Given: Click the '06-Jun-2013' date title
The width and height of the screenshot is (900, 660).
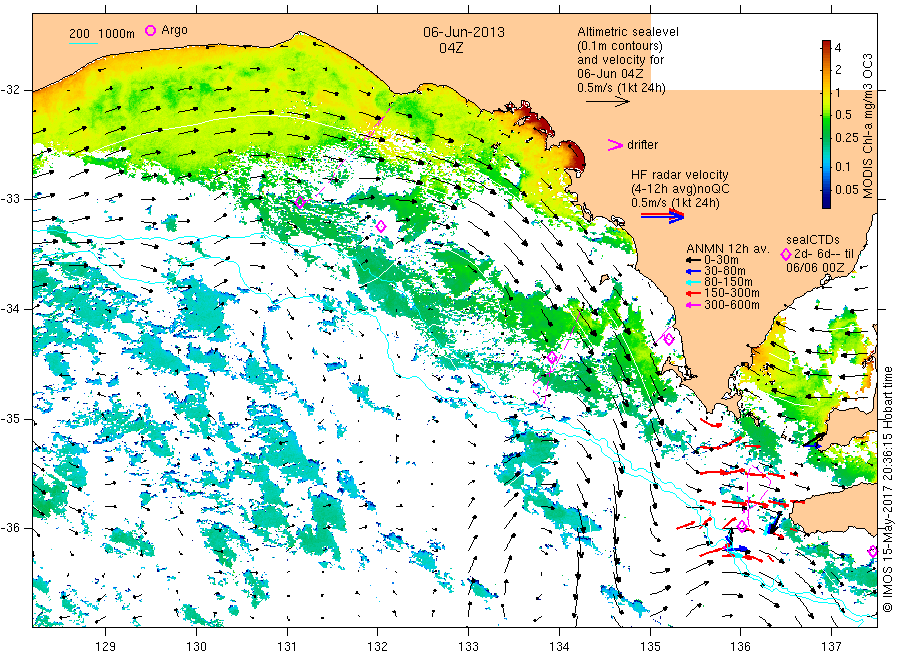Looking at the screenshot, I should tap(464, 32).
